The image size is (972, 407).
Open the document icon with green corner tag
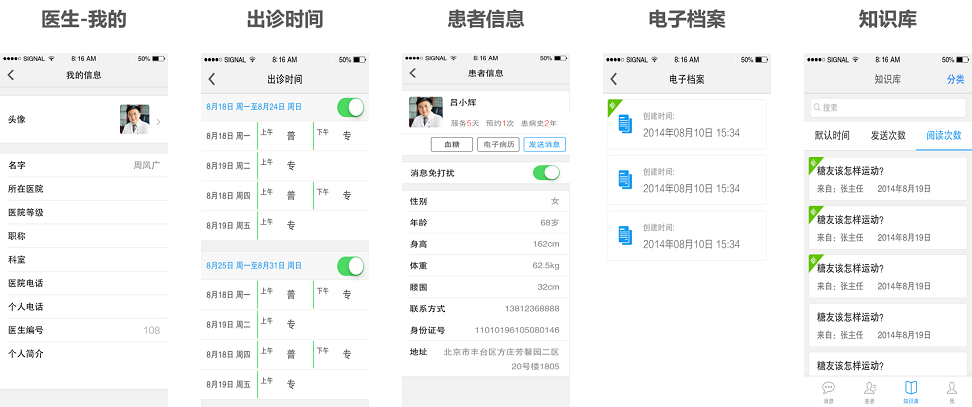(625, 124)
